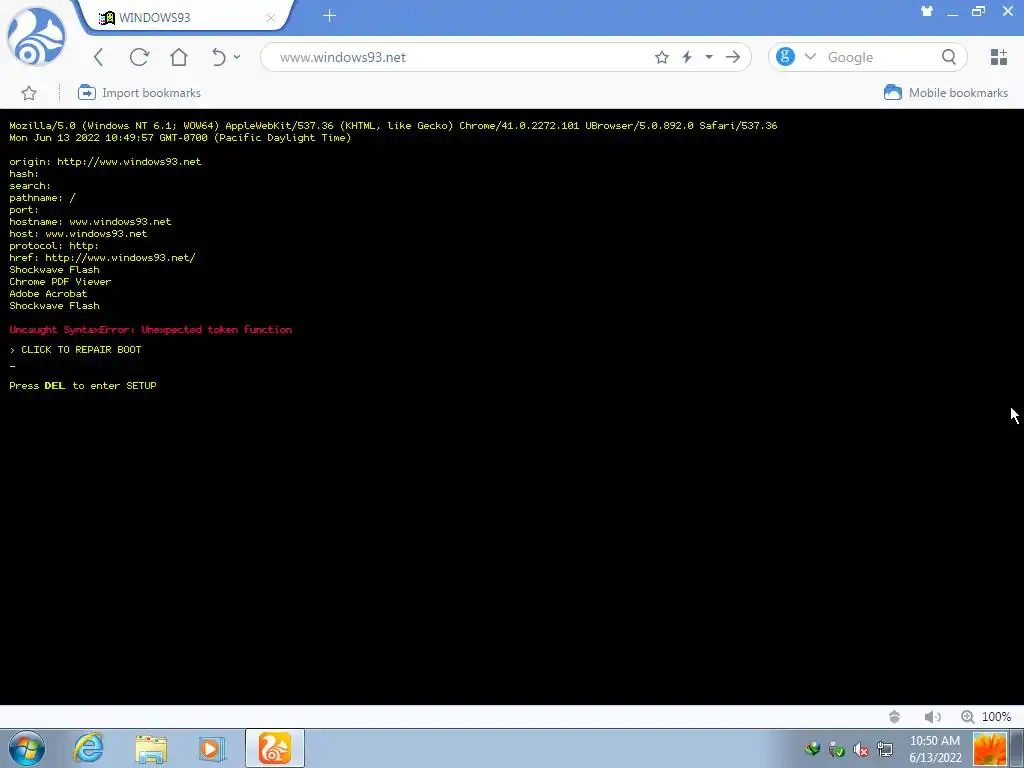Click the skin t-shirt icon
Image resolution: width=1024 pixels, height=768 pixels.
pos(927,11)
